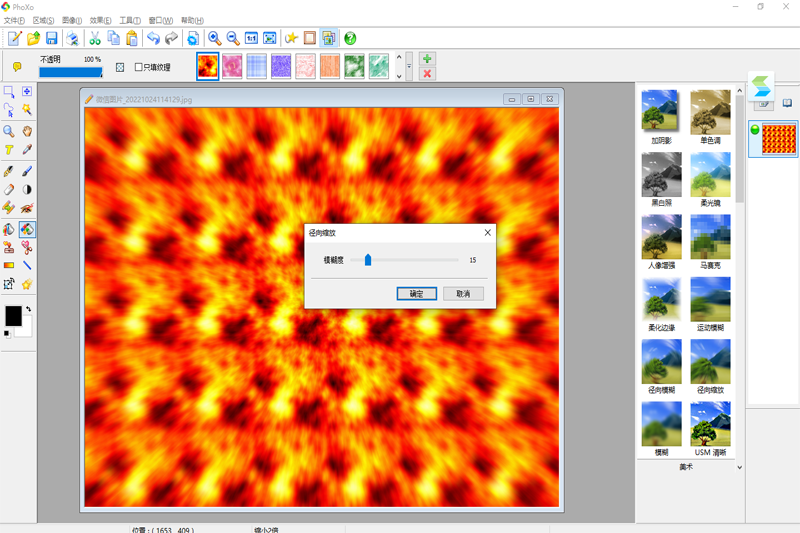Screen dimensions: 800x533
Task: Select the Gradient fill tool
Action: click(x=9, y=265)
